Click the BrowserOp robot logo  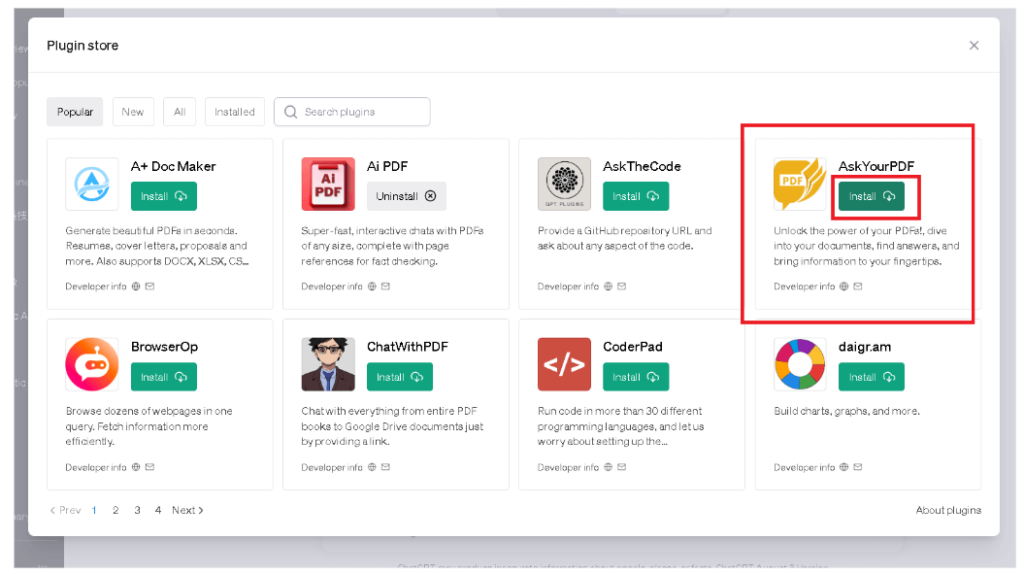point(92,364)
